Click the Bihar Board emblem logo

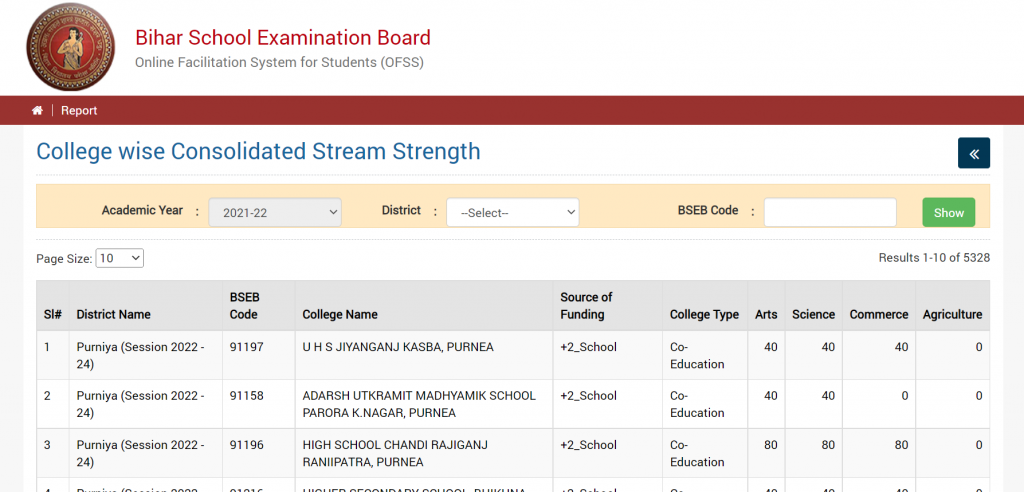tap(70, 48)
